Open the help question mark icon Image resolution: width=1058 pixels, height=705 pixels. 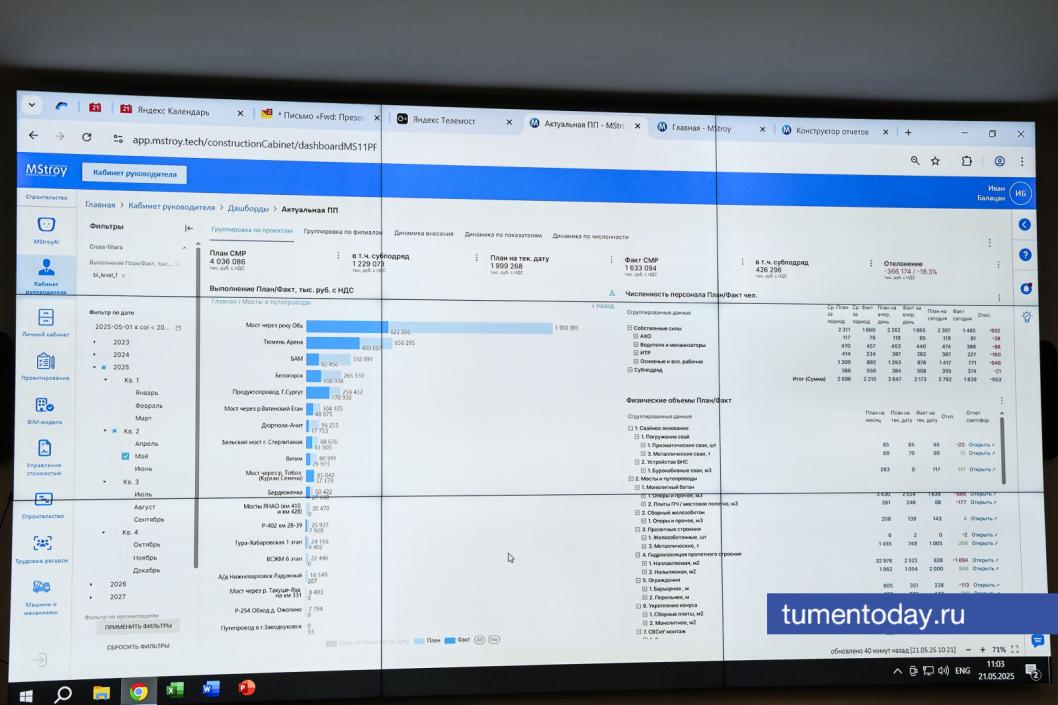coord(1024,255)
